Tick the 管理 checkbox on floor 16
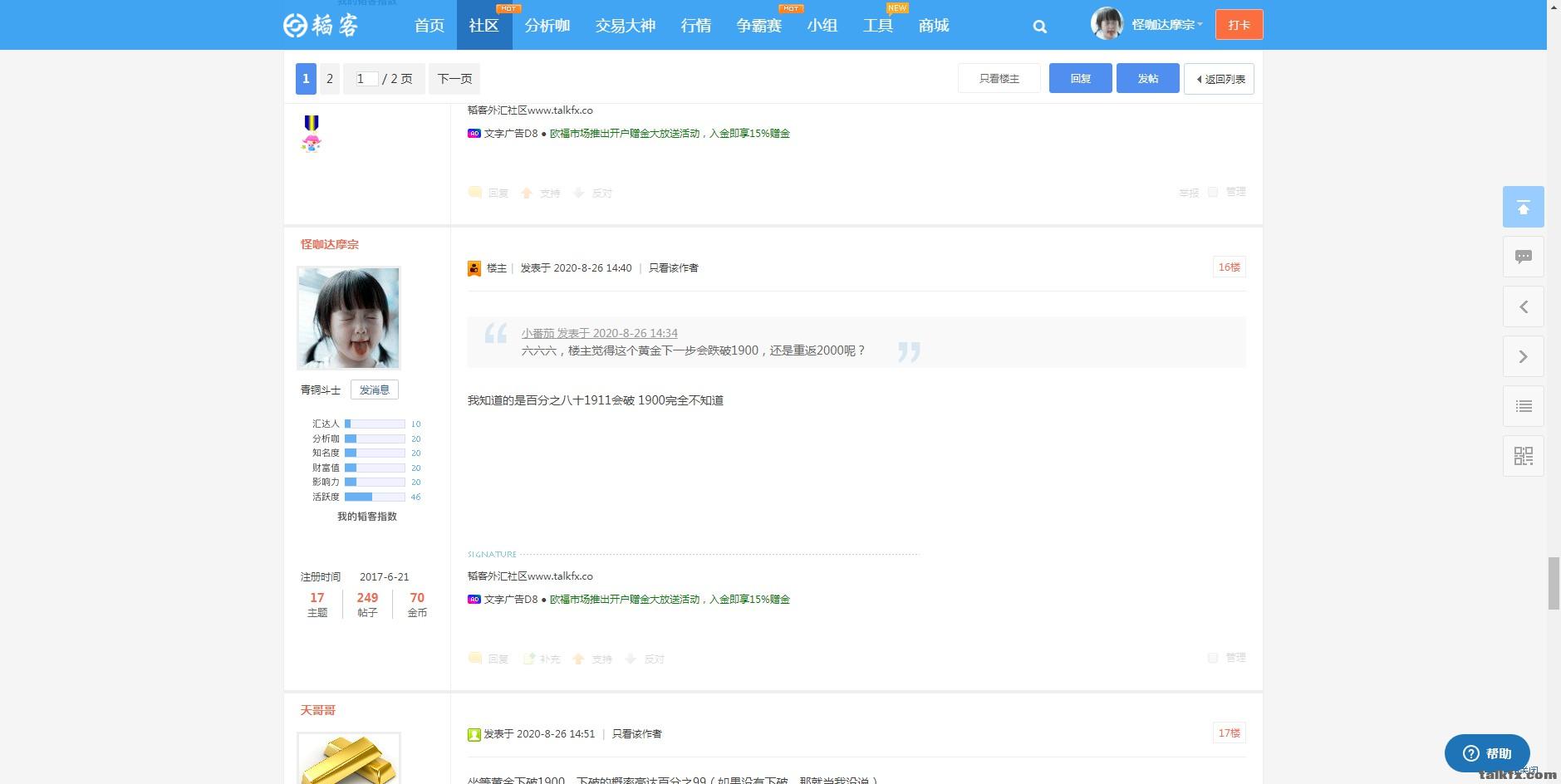1561x784 pixels. pos(1213,658)
